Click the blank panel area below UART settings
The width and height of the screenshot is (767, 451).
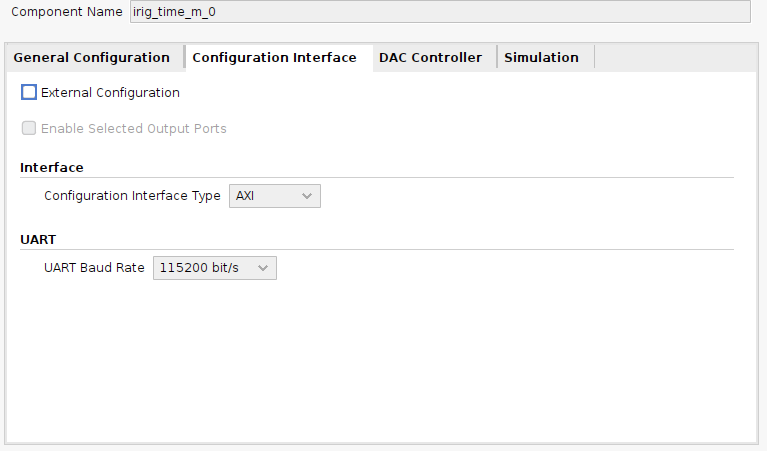[382, 362]
